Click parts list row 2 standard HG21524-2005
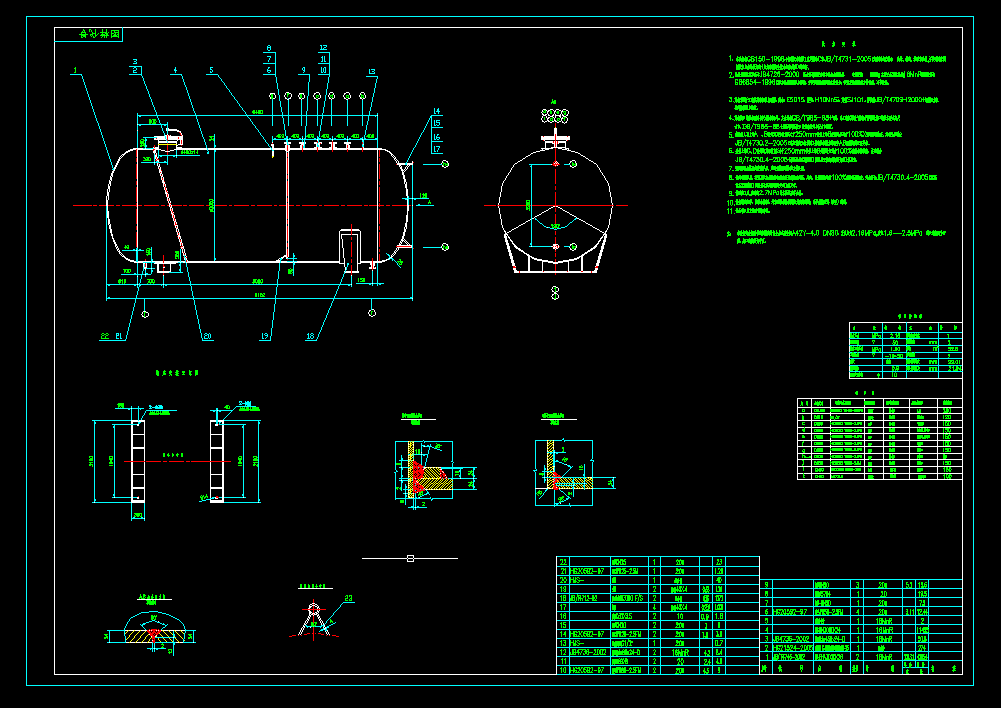 click(792, 647)
